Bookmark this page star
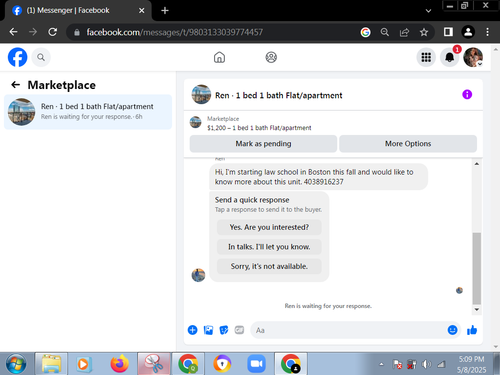 [424, 32]
